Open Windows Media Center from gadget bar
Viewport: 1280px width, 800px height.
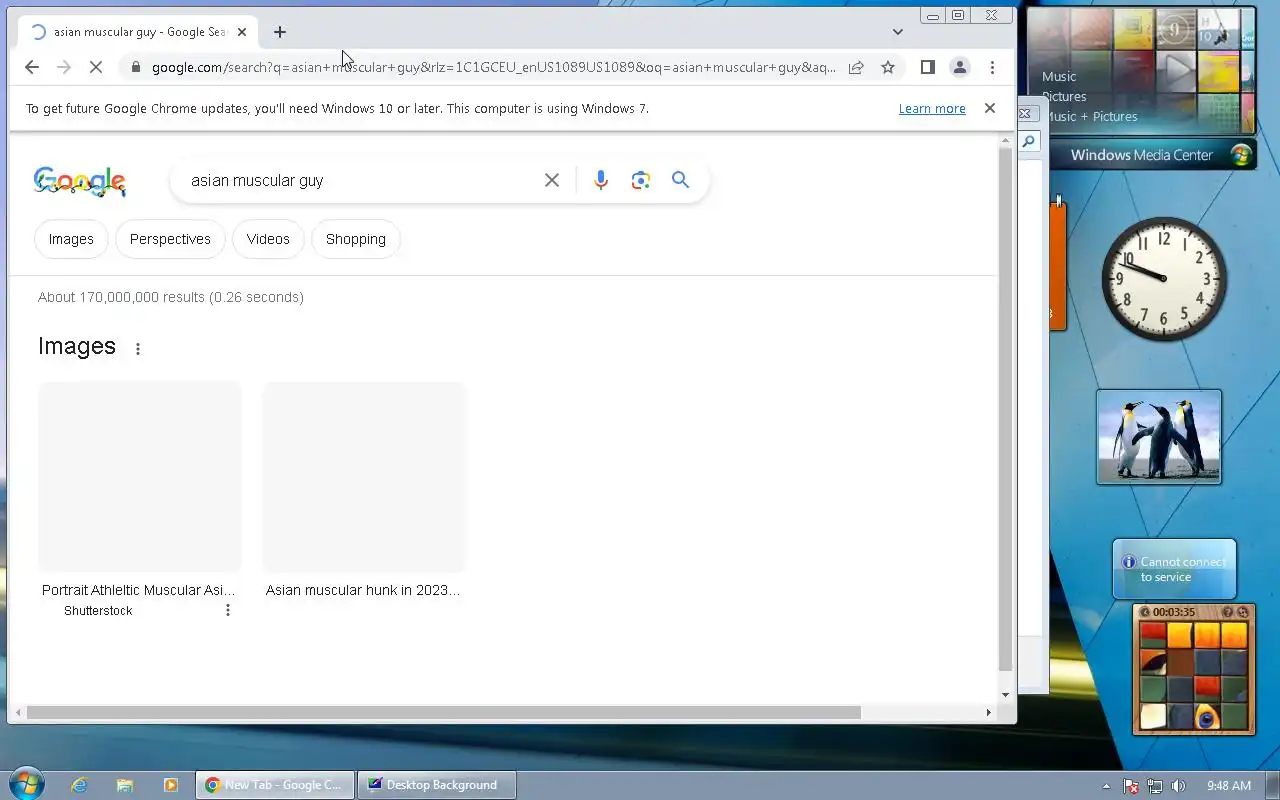pos(1154,155)
